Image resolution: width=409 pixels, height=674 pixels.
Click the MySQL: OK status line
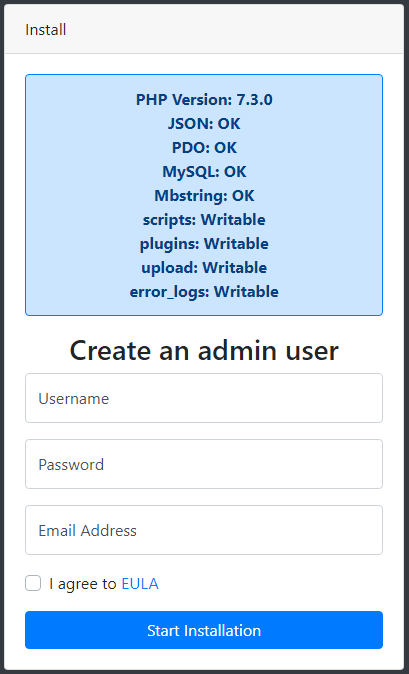[x=204, y=172]
